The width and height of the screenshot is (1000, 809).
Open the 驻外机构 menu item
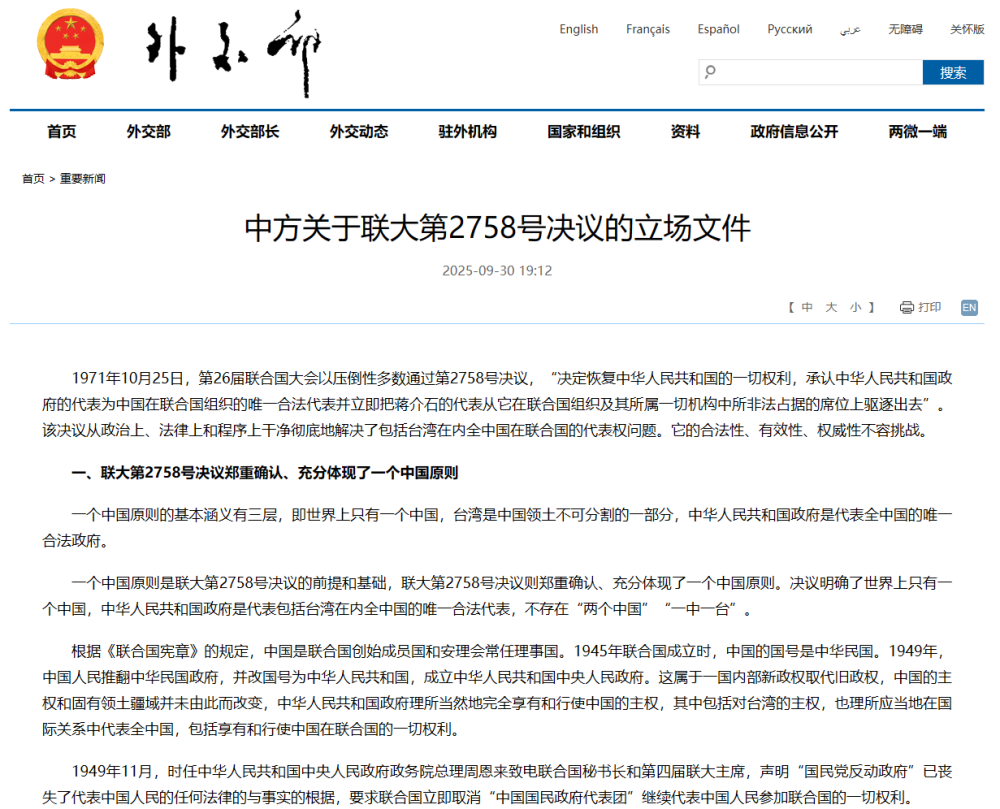(467, 131)
